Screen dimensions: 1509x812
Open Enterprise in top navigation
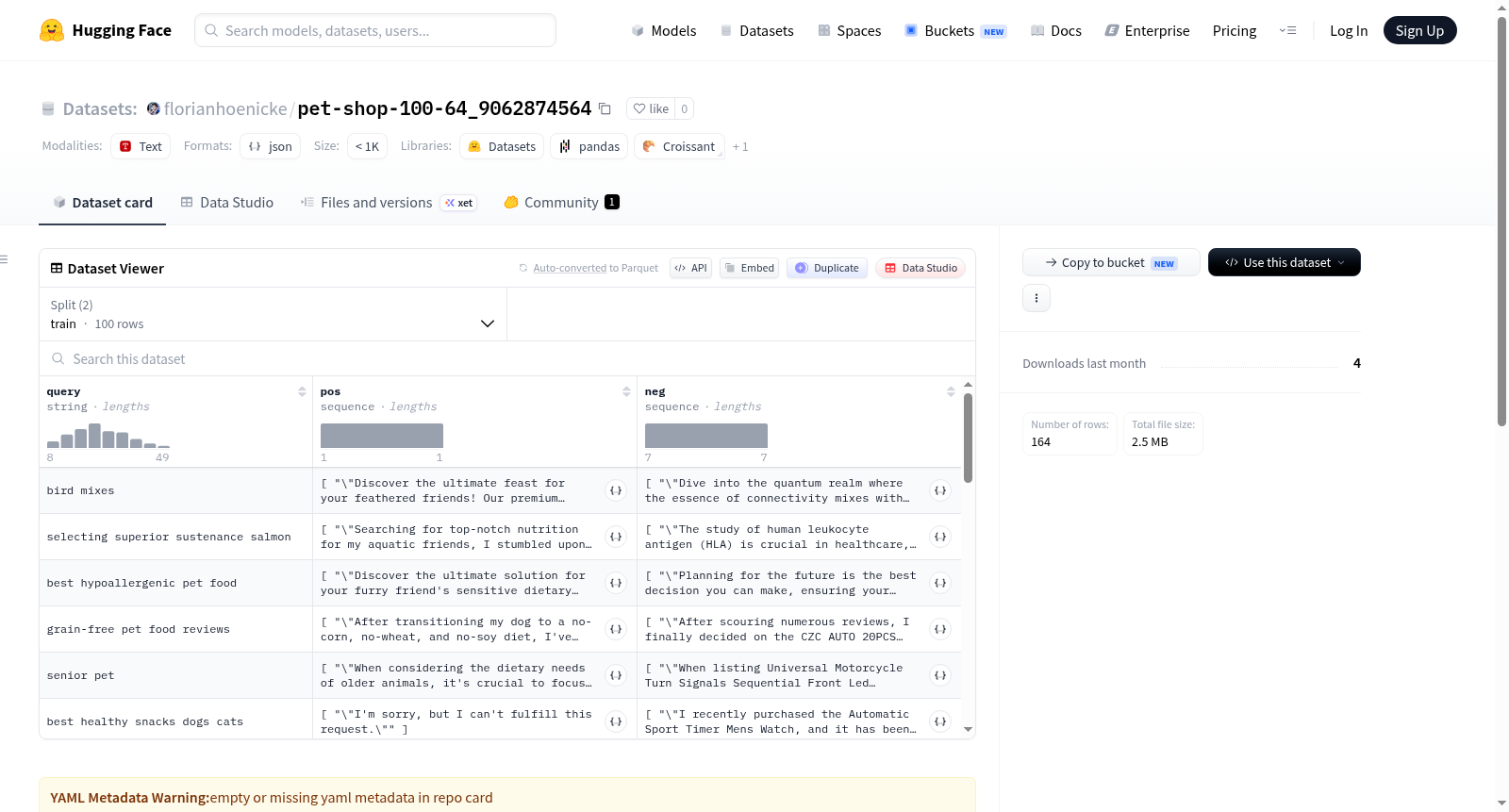coord(1147,30)
